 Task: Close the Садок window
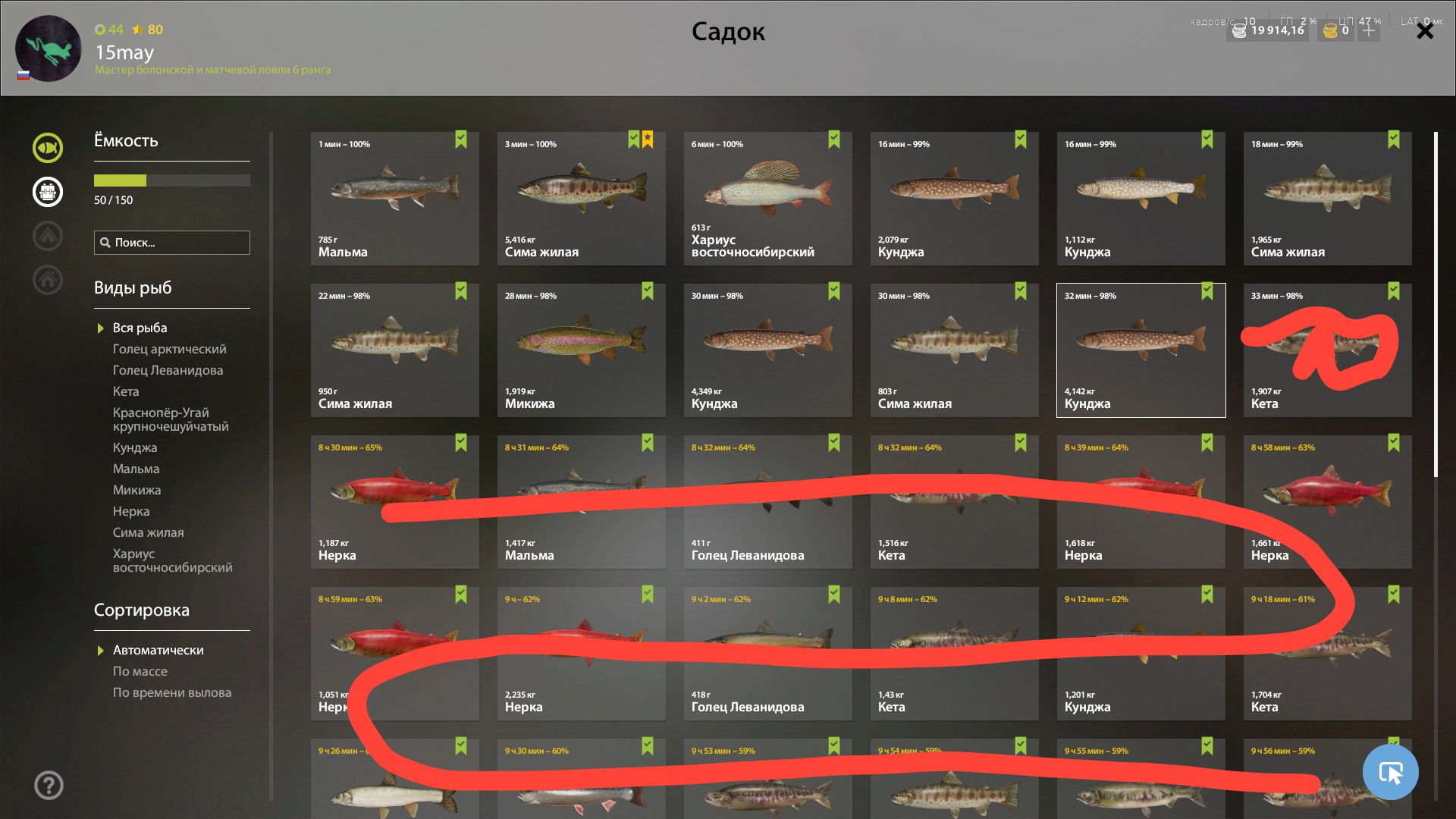[x=1425, y=31]
